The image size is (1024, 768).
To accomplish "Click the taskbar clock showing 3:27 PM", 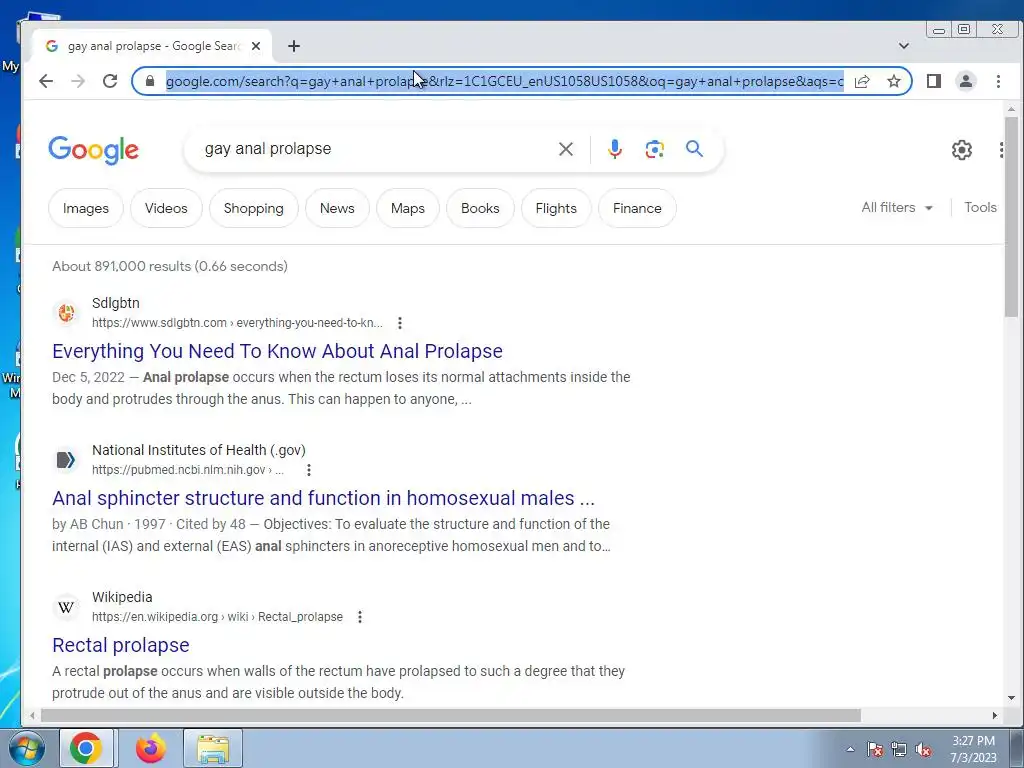I will [973, 741].
